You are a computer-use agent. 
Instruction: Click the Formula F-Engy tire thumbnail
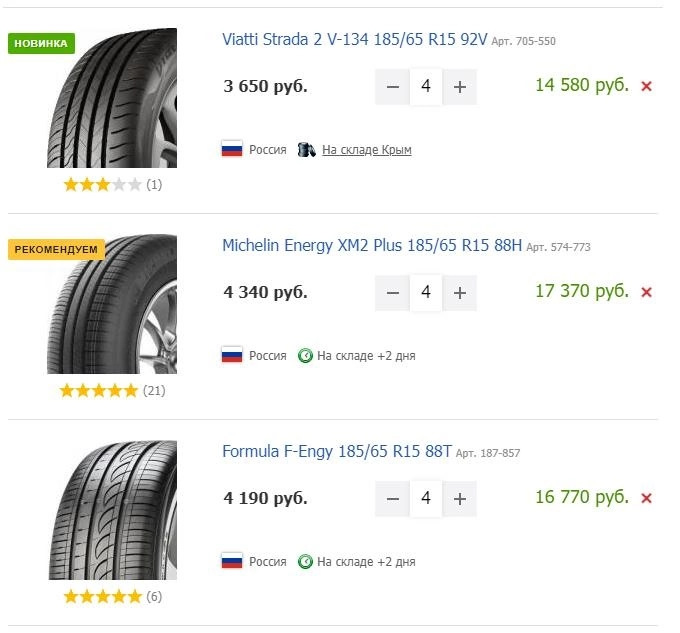112,511
